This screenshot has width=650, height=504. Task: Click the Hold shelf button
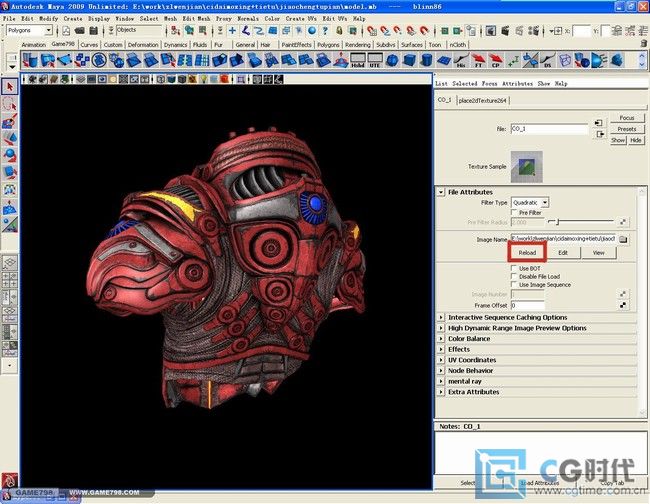[357, 61]
